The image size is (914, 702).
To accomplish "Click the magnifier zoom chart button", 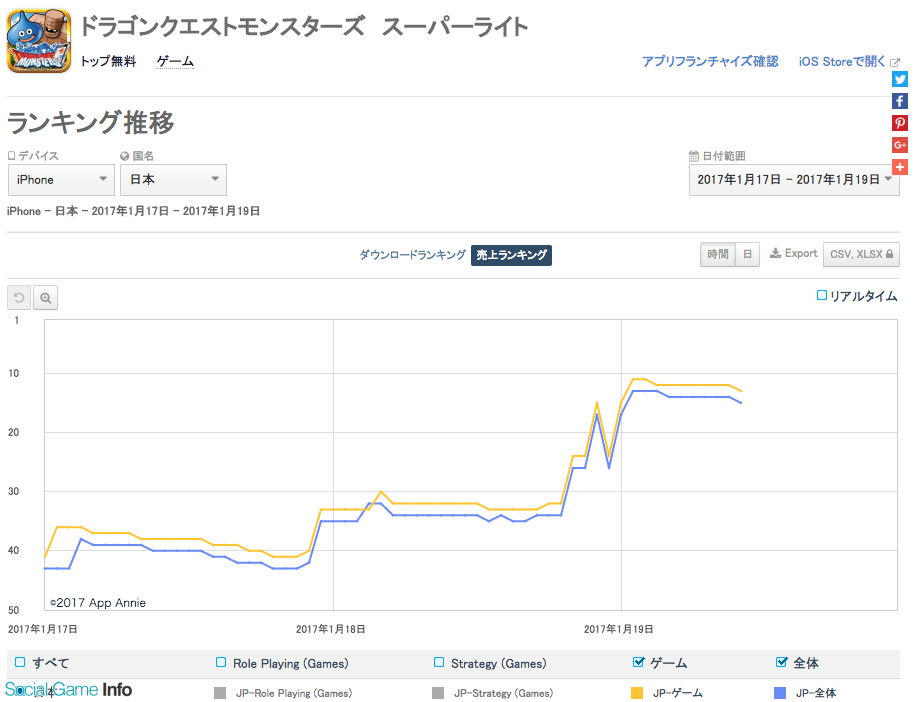I will (45, 298).
